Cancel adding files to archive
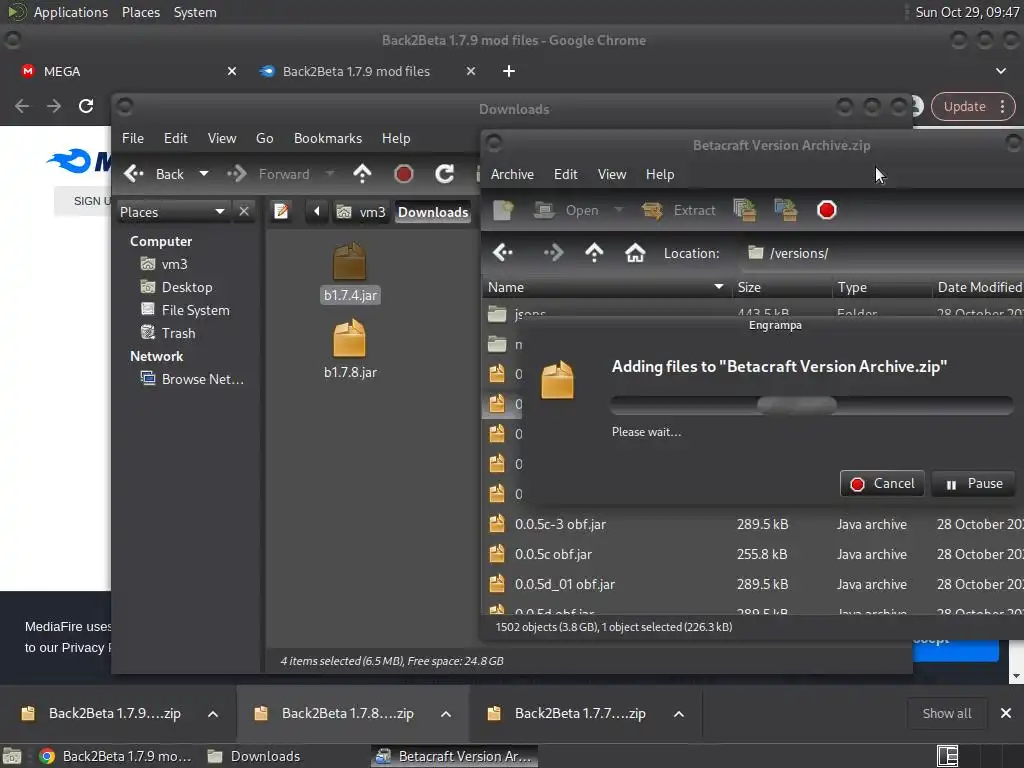Viewport: 1024px width, 768px height. tap(882, 483)
